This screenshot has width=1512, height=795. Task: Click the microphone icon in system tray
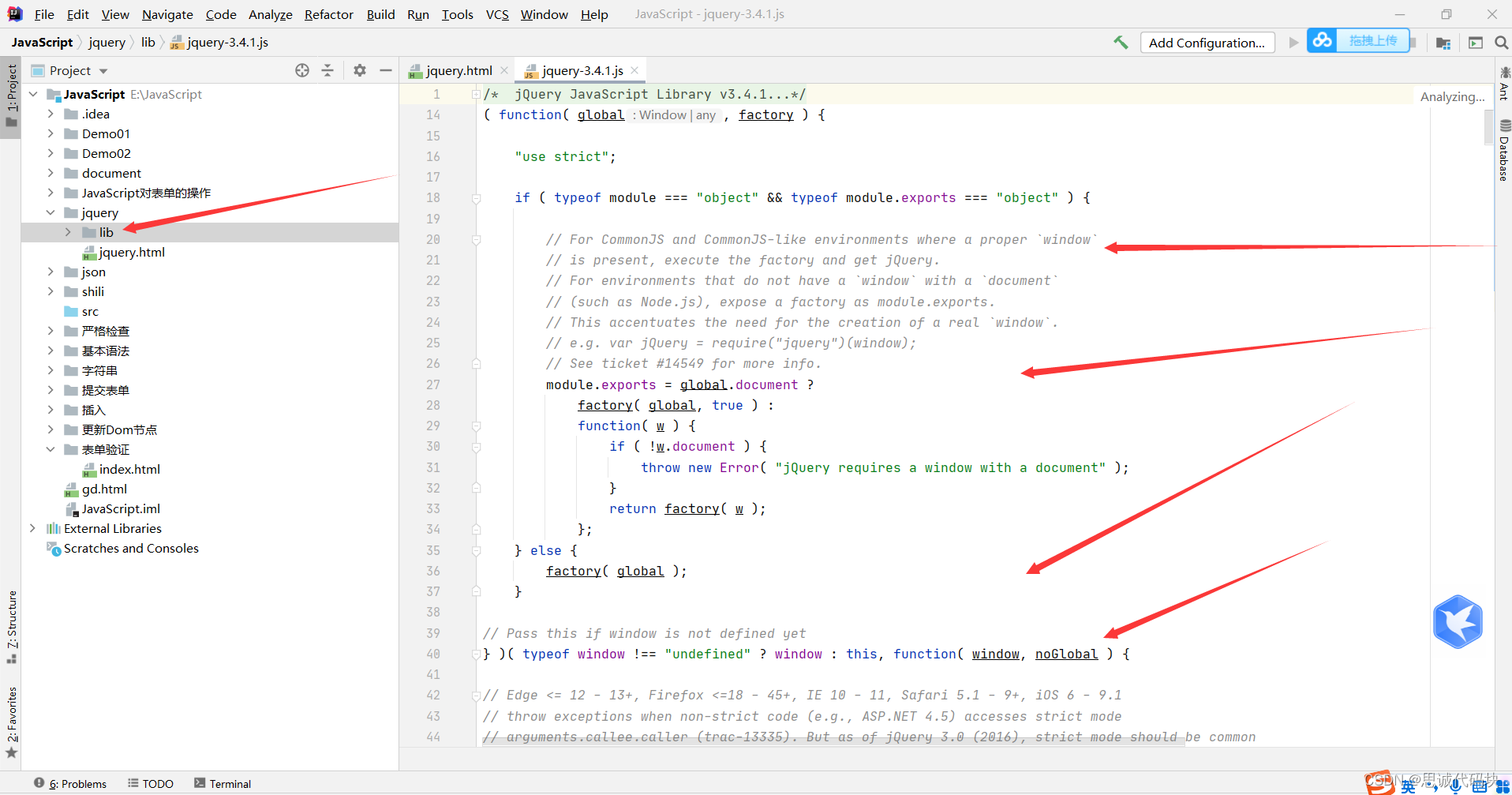(1455, 786)
